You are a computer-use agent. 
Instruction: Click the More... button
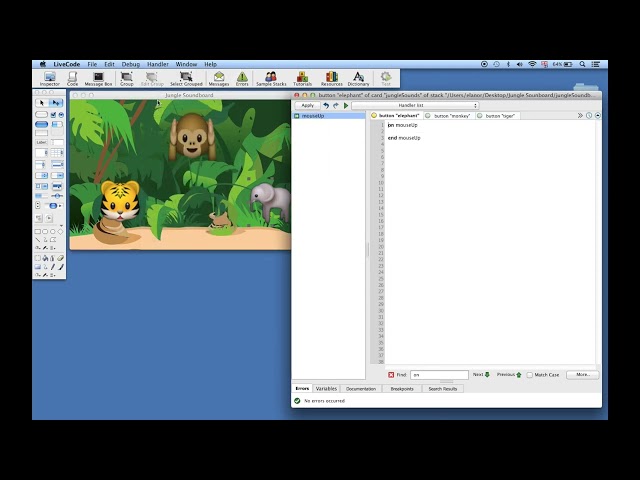(583, 375)
